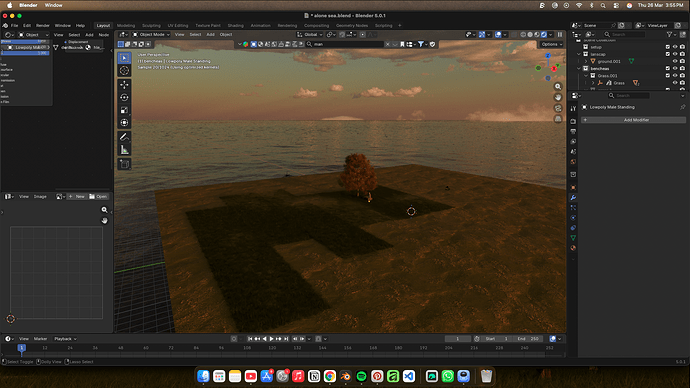
Task: Click the timeline frame 1 playhead marker
Action: [21, 348]
